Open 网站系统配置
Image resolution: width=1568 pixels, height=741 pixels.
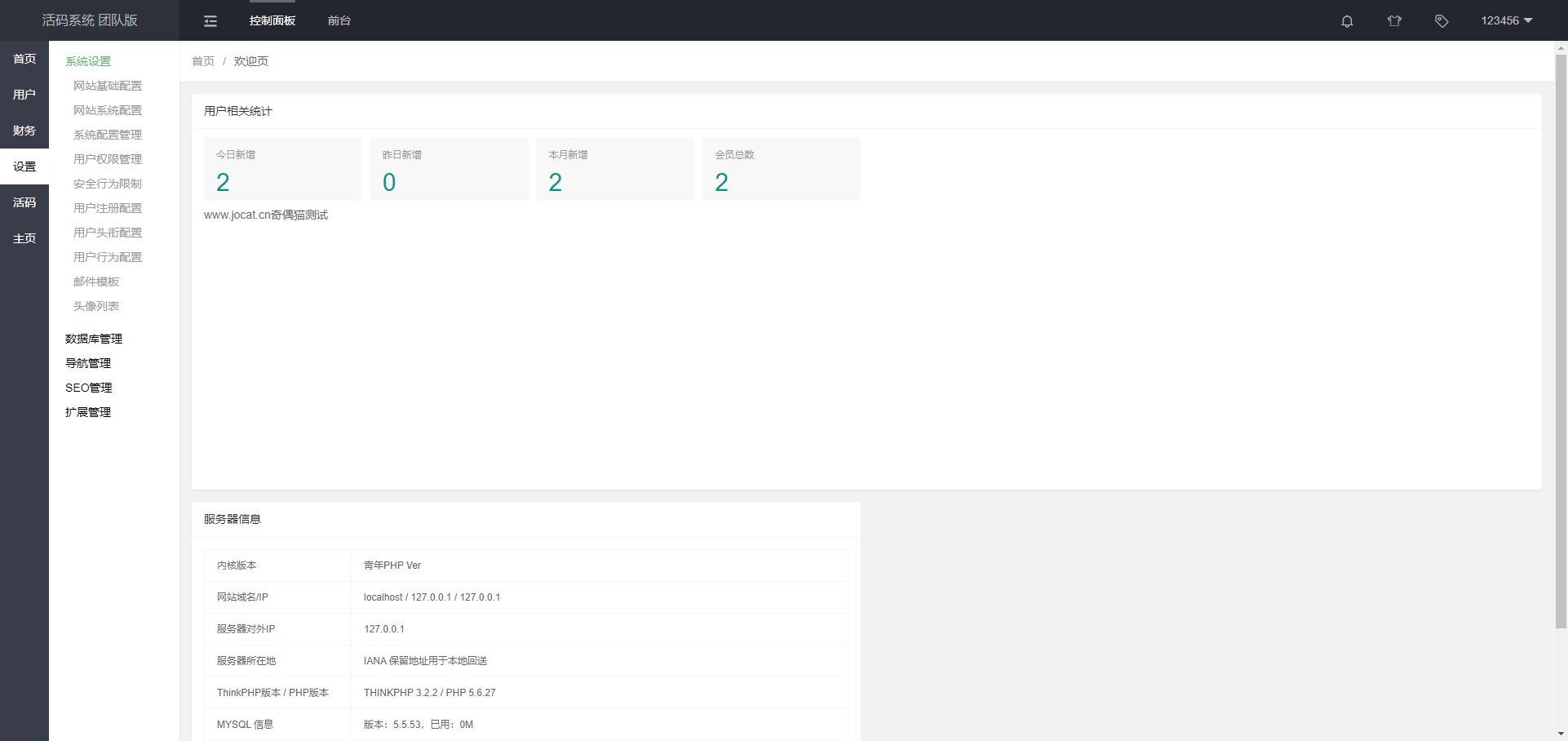(x=108, y=110)
